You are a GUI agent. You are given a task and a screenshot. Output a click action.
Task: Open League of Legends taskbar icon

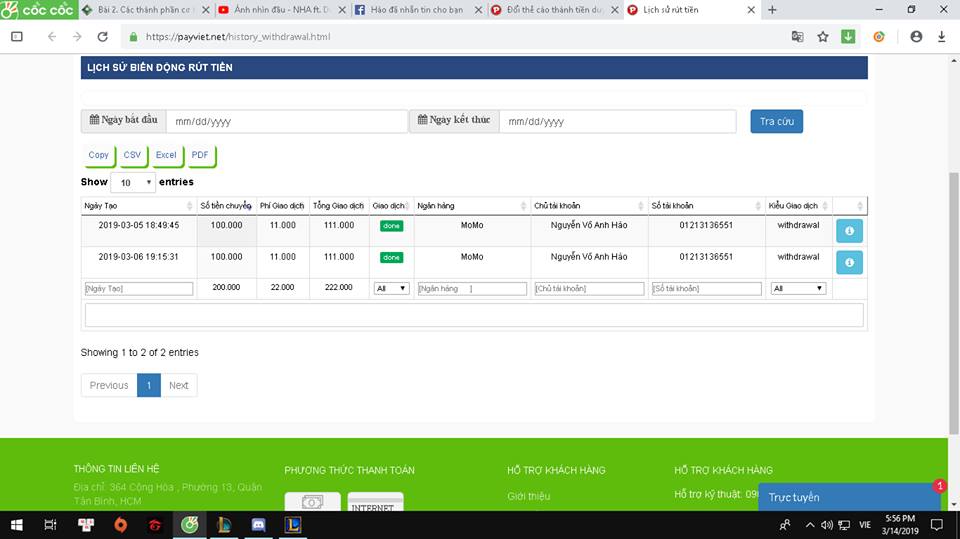point(293,525)
